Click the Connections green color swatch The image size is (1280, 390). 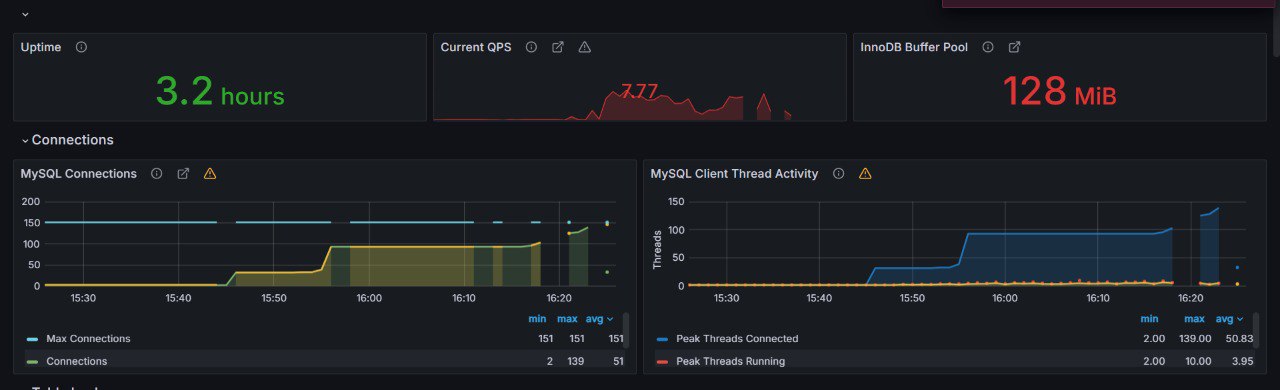point(33,362)
